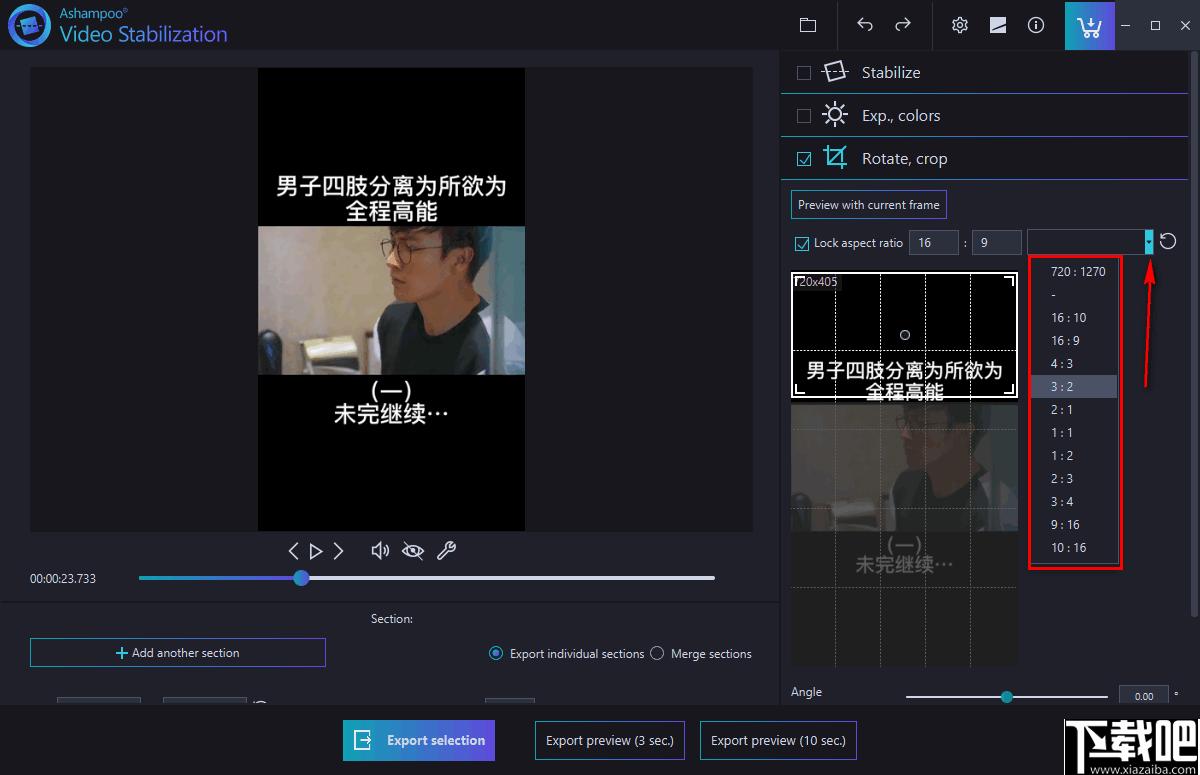
Task: Click the aspect ratio height field 9
Action: point(996,243)
